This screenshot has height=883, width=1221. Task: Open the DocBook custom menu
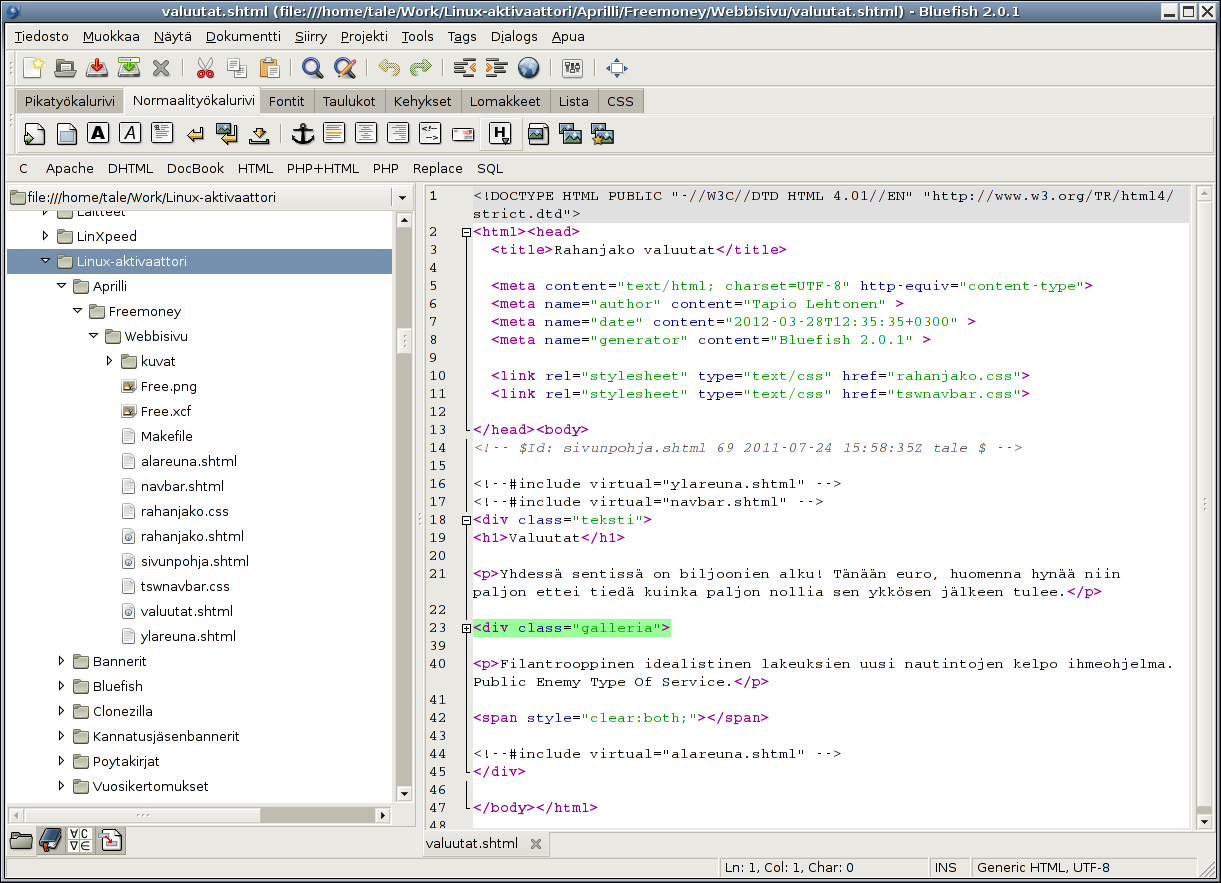pyautogui.click(x=196, y=168)
